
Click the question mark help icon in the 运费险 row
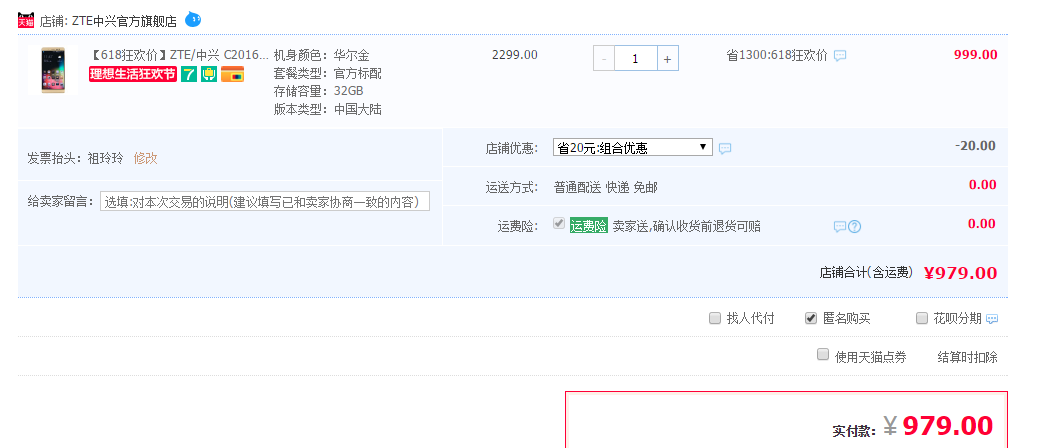(854, 227)
